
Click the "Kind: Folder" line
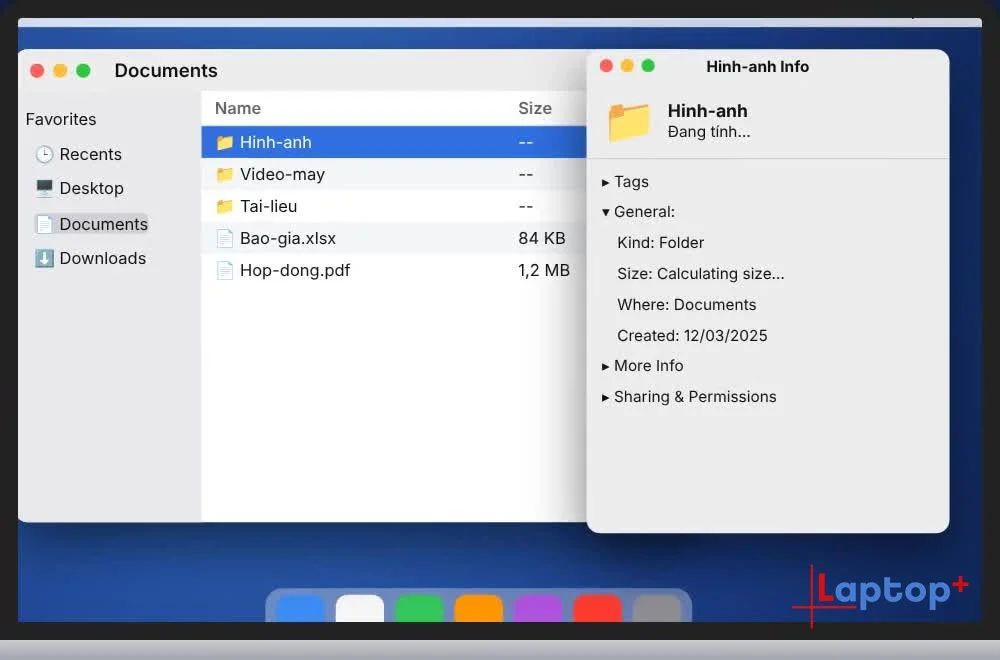pyautogui.click(x=661, y=243)
